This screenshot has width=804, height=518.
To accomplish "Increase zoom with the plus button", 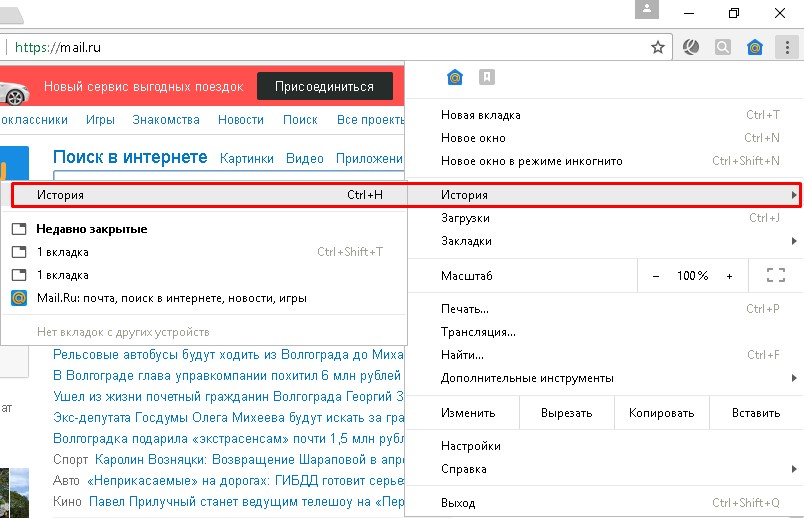I will [729, 276].
